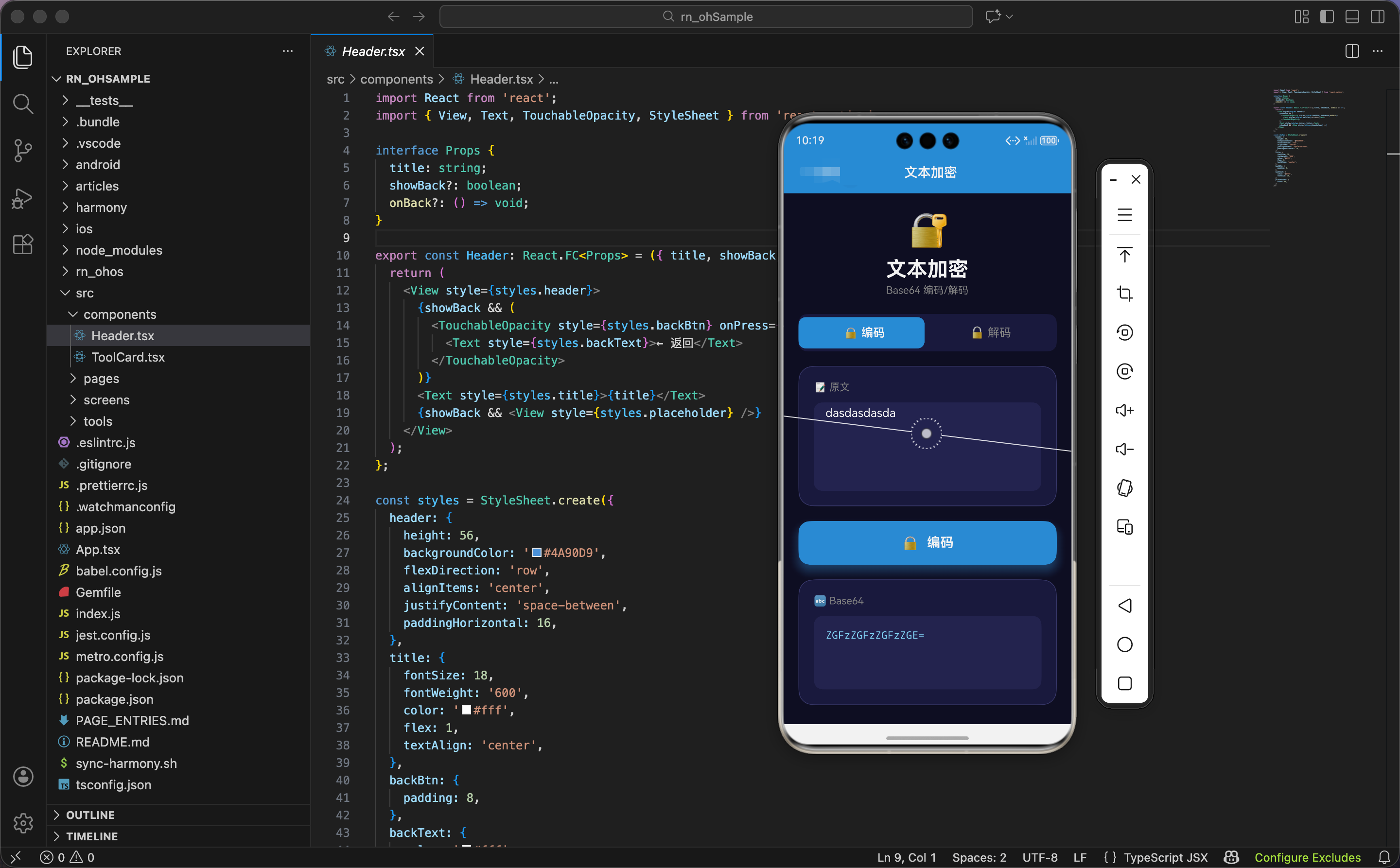
Task: Click Spaces: 2 indentation setting
Action: (x=979, y=857)
